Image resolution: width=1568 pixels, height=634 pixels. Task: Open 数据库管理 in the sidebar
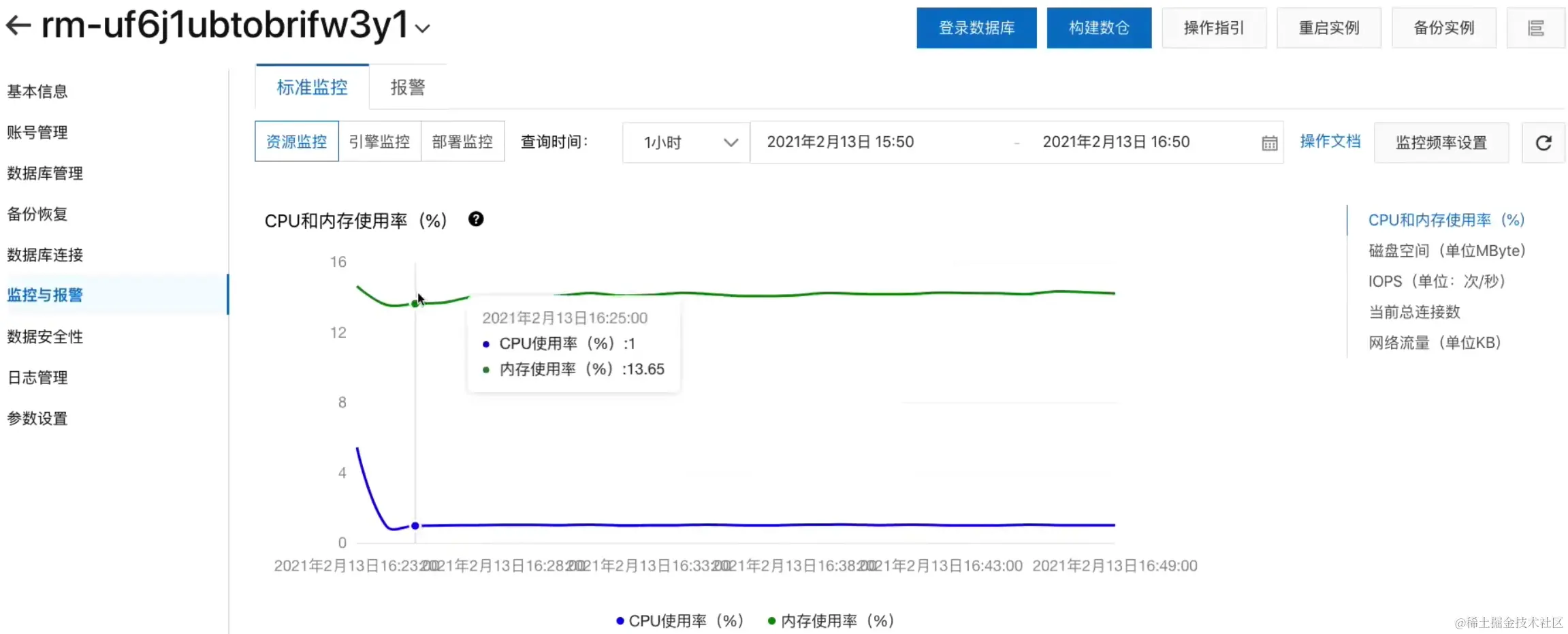click(45, 173)
